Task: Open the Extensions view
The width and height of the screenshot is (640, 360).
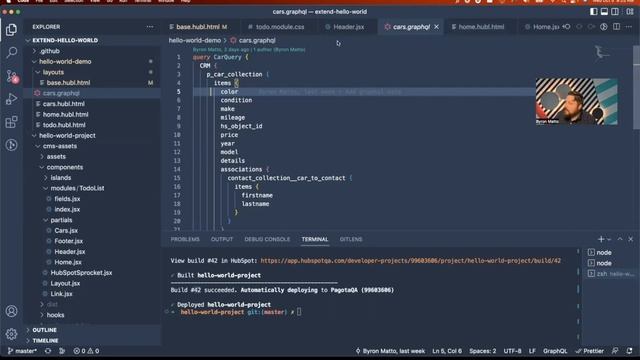Action: (11, 122)
